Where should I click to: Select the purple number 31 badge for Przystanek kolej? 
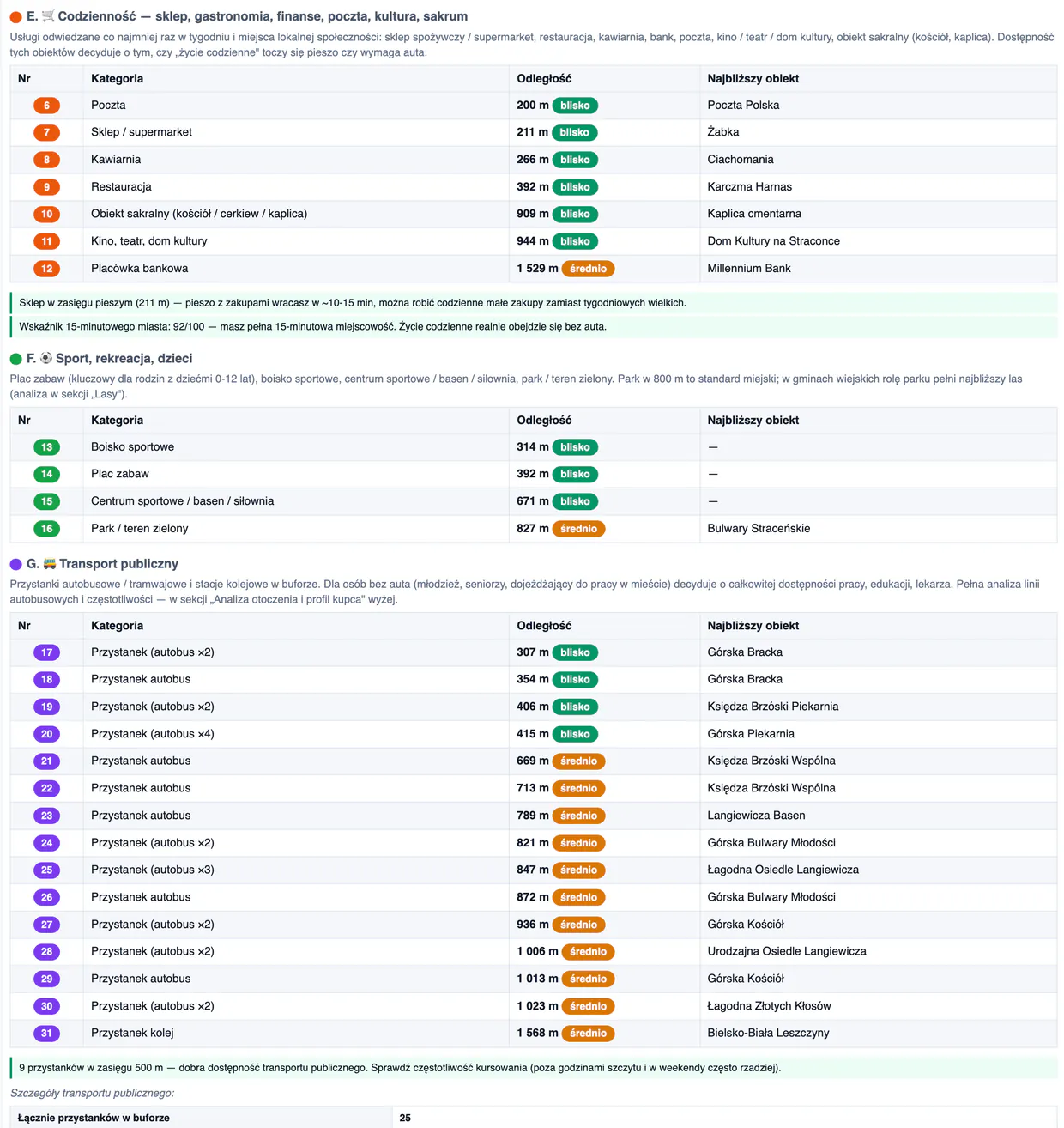coord(46,1034)
